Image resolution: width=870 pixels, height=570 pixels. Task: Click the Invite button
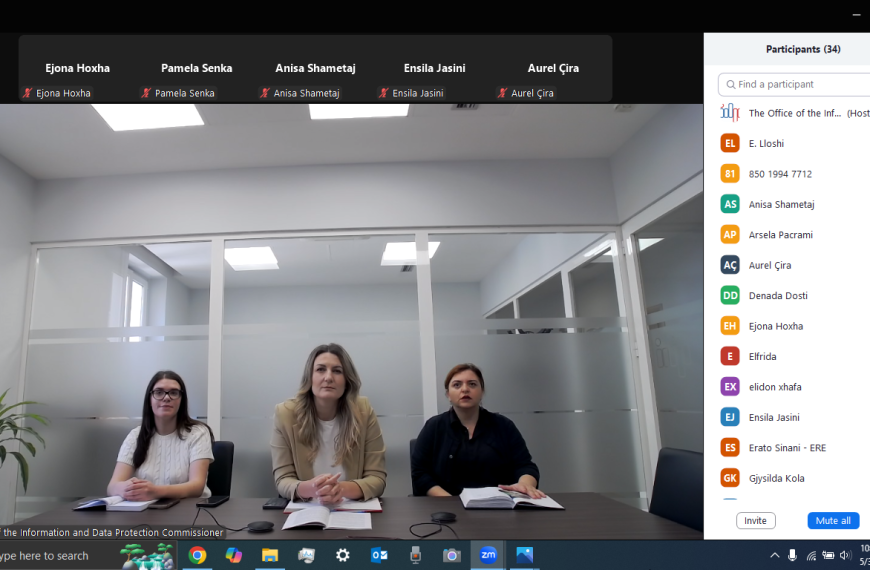pyautogui.click(x=755, y=521)
